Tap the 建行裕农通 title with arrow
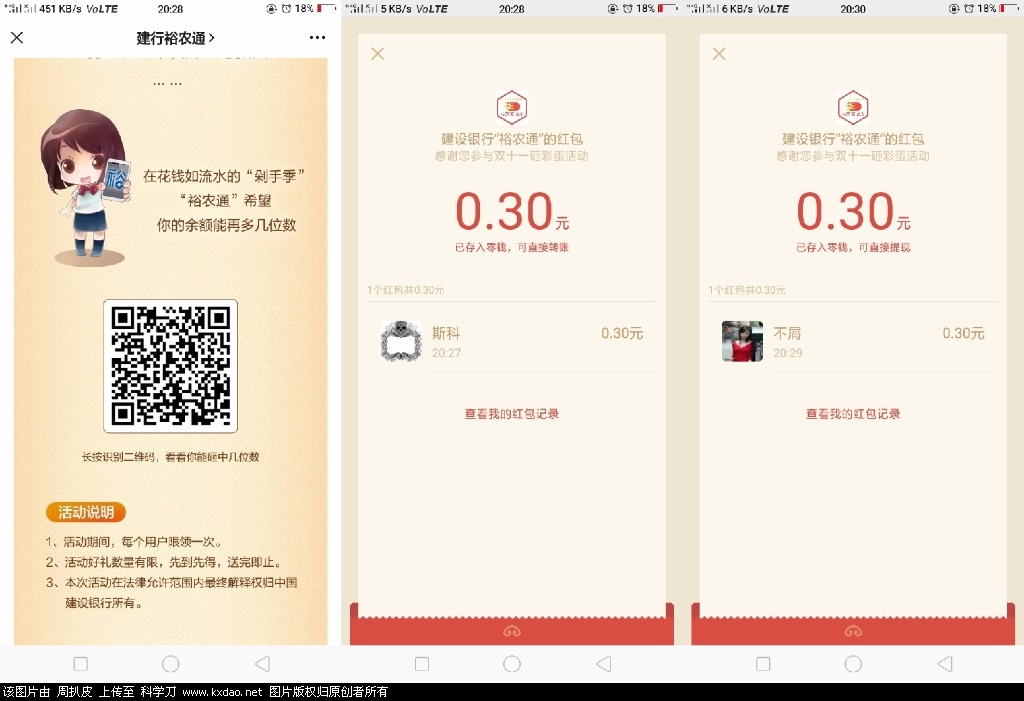 click(175, 39)
